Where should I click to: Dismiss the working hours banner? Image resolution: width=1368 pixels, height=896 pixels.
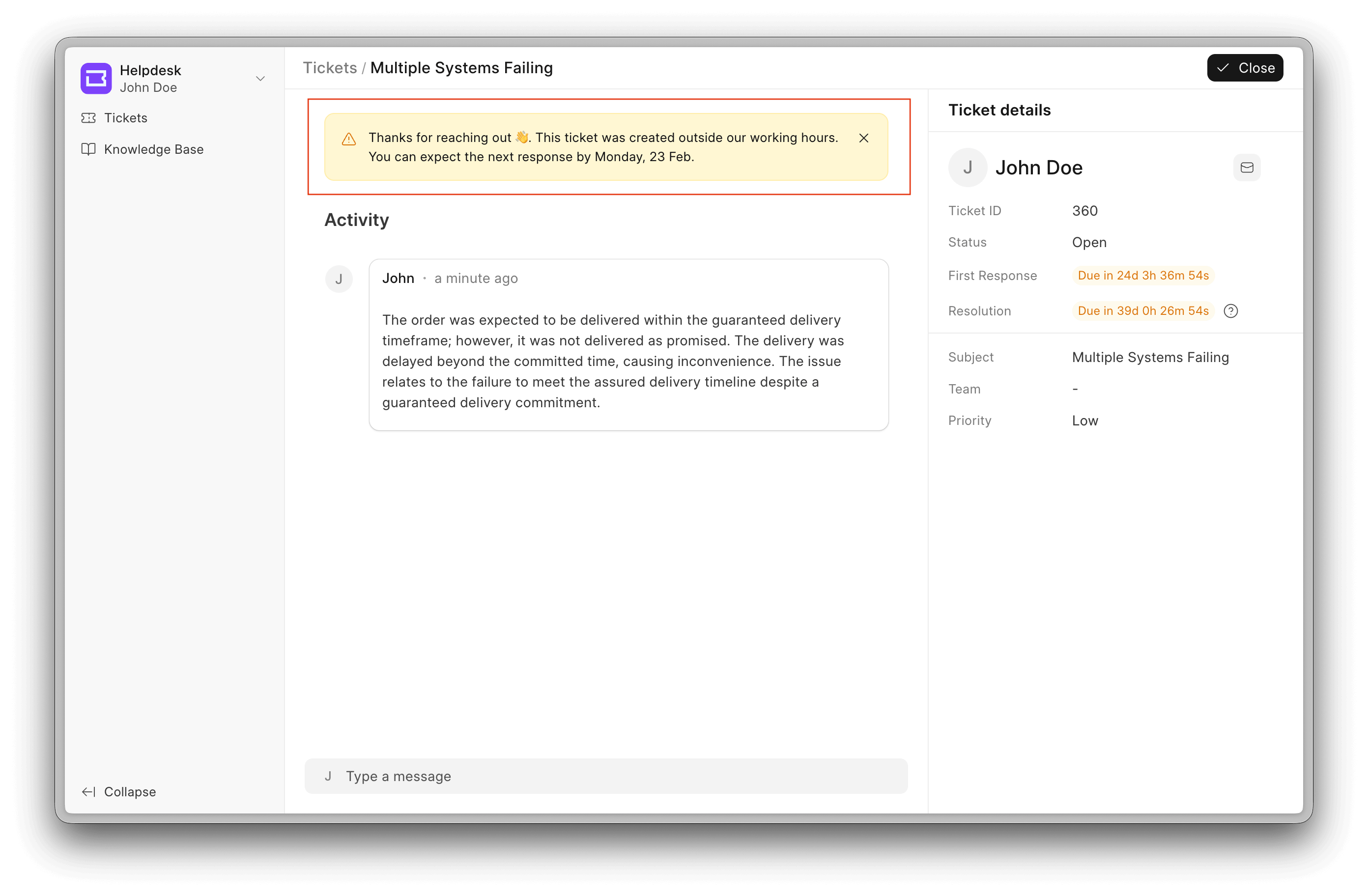(863, 138)
